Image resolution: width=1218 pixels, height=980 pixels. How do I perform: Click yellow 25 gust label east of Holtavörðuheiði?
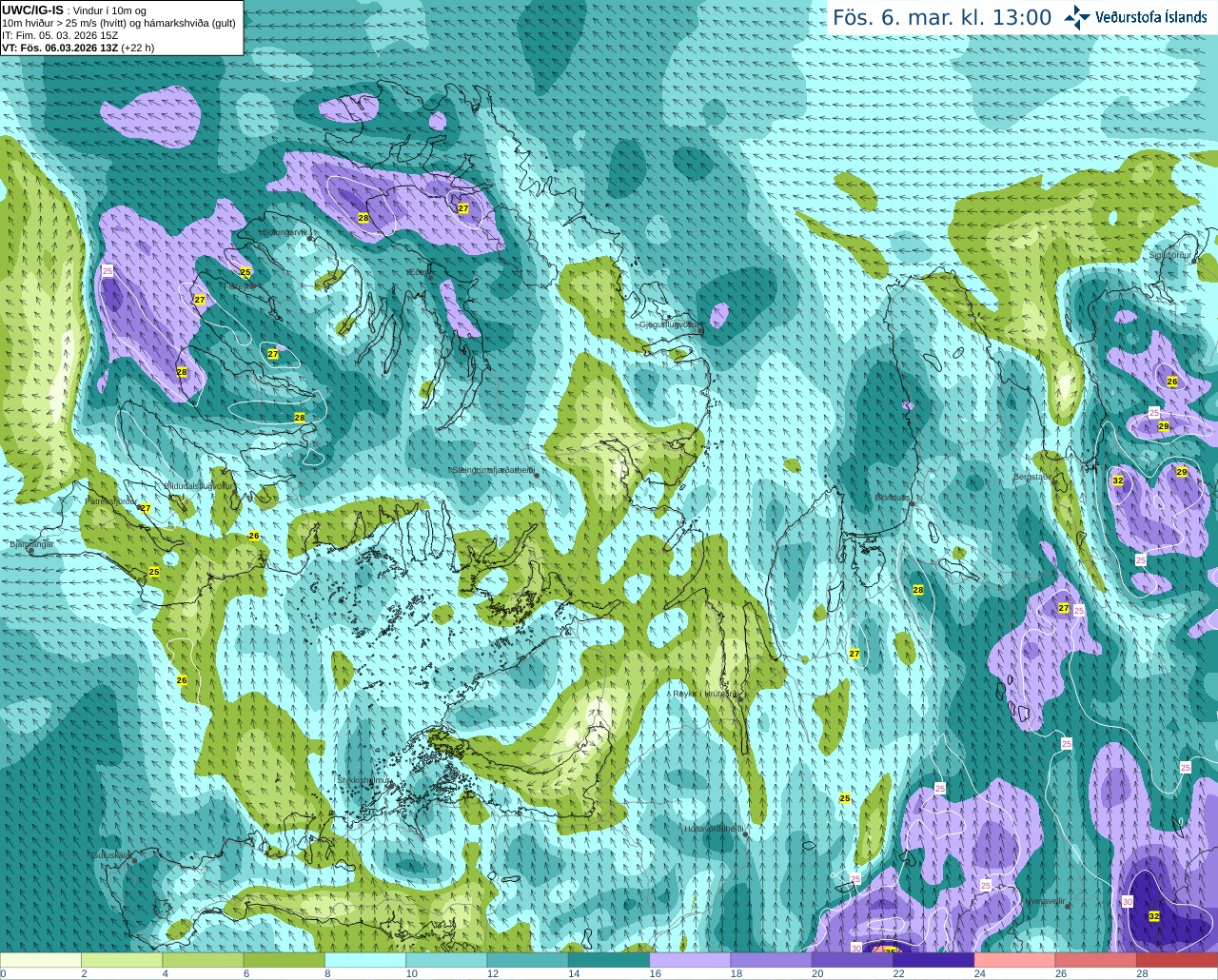tap(845, 798)
